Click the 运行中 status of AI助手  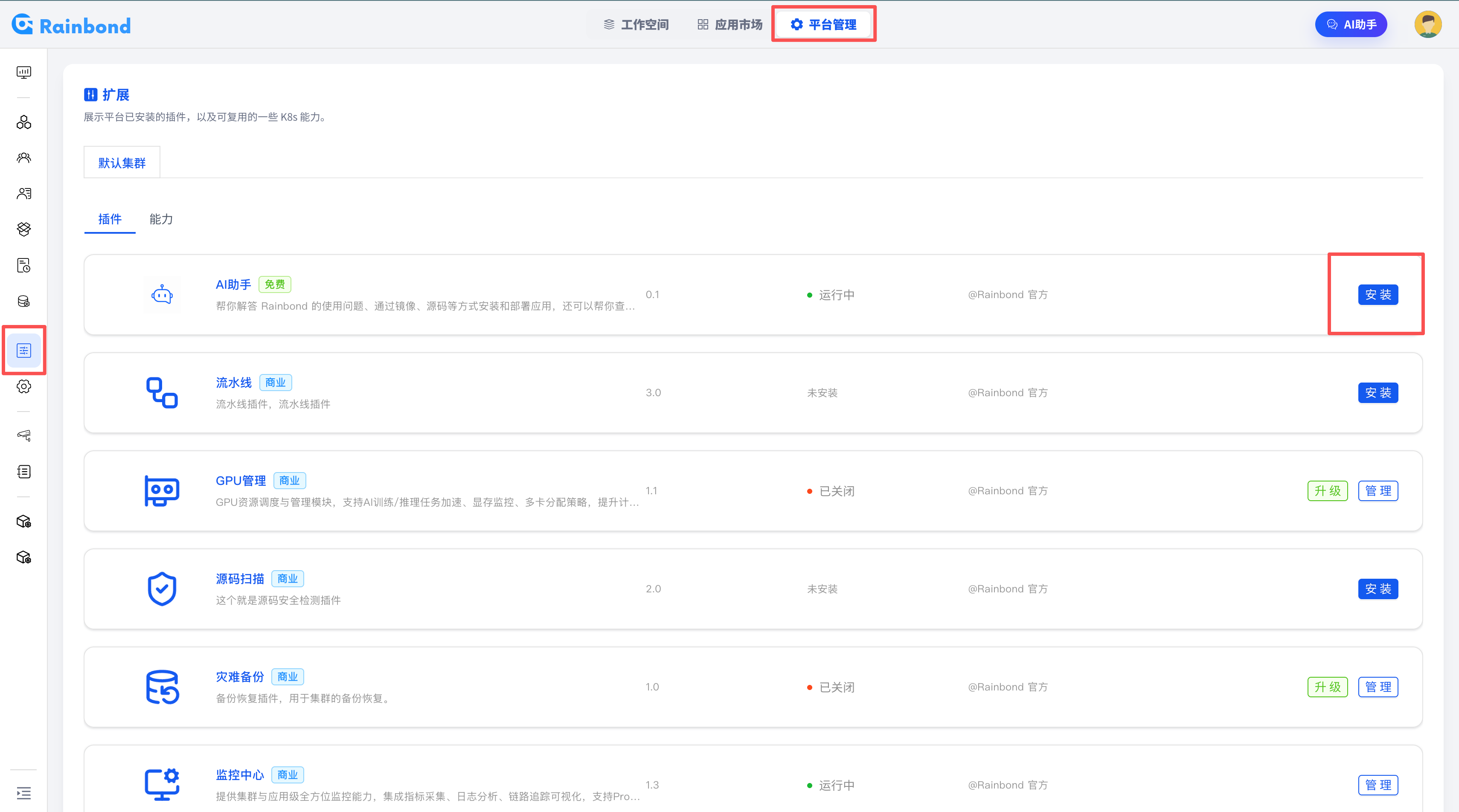click(831, 294)
